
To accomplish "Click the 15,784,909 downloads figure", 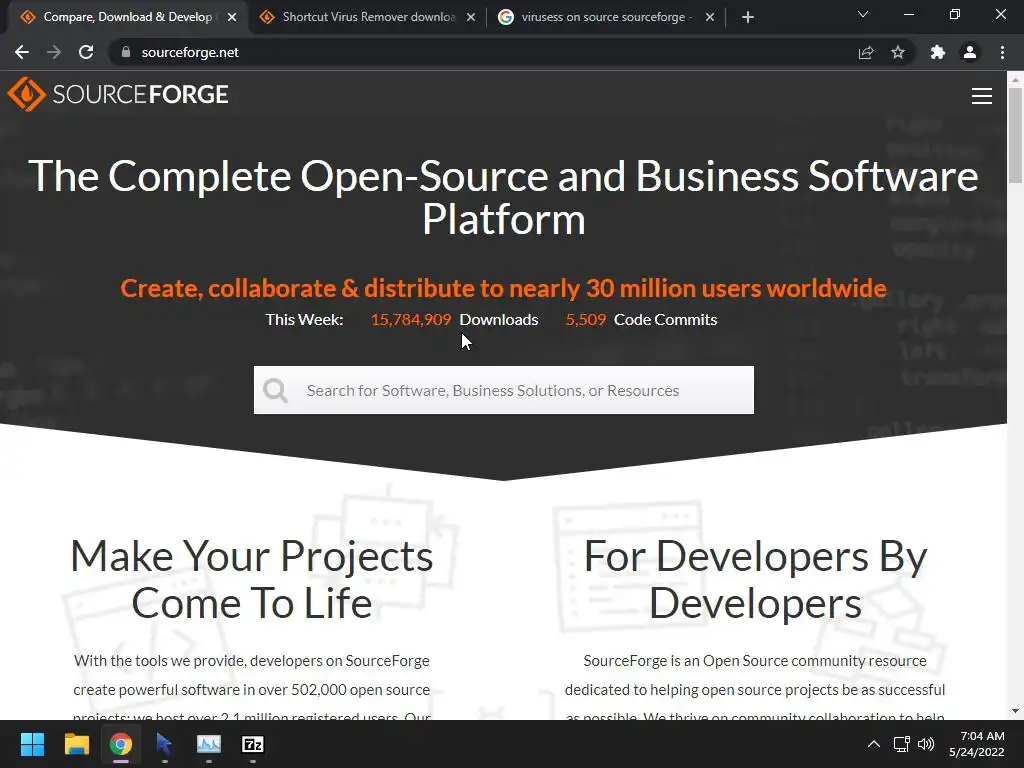I will (411, 319).
